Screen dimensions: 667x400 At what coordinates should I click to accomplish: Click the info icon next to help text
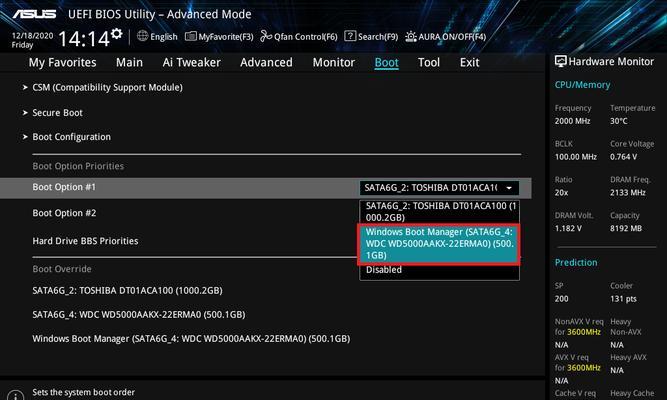click(x=16, y=396)
